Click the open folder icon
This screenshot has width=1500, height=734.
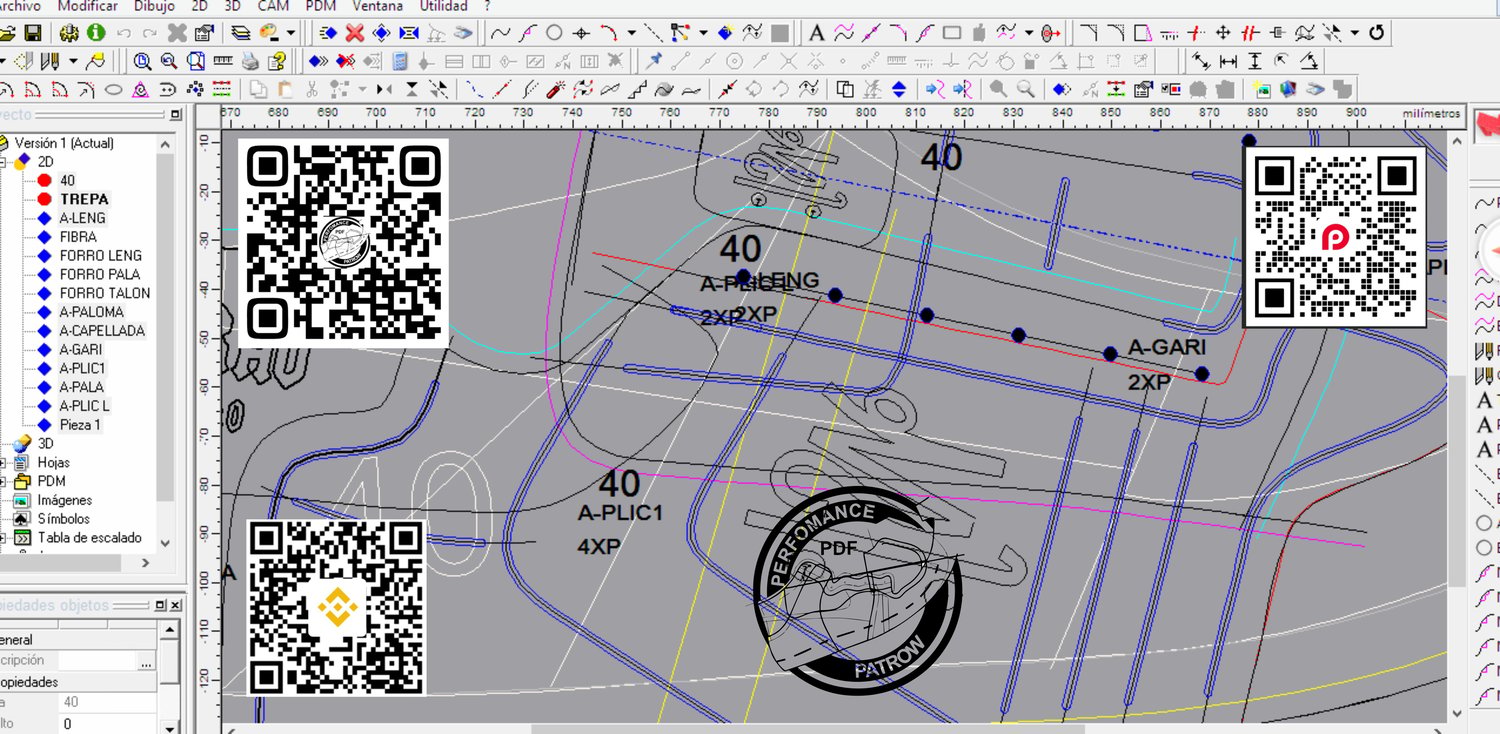pos(6,33)
